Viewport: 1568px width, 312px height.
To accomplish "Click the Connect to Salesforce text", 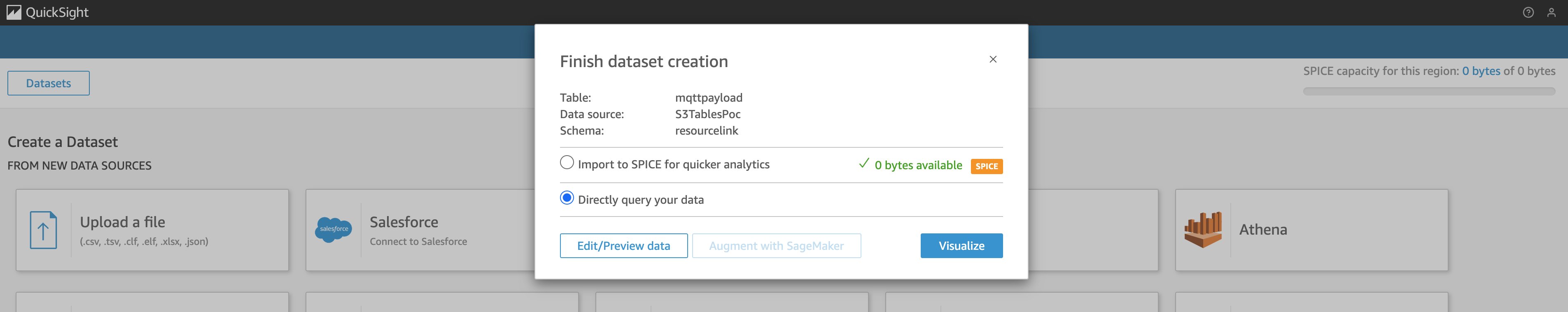I will pyautogui.click(x=418, y=242).
